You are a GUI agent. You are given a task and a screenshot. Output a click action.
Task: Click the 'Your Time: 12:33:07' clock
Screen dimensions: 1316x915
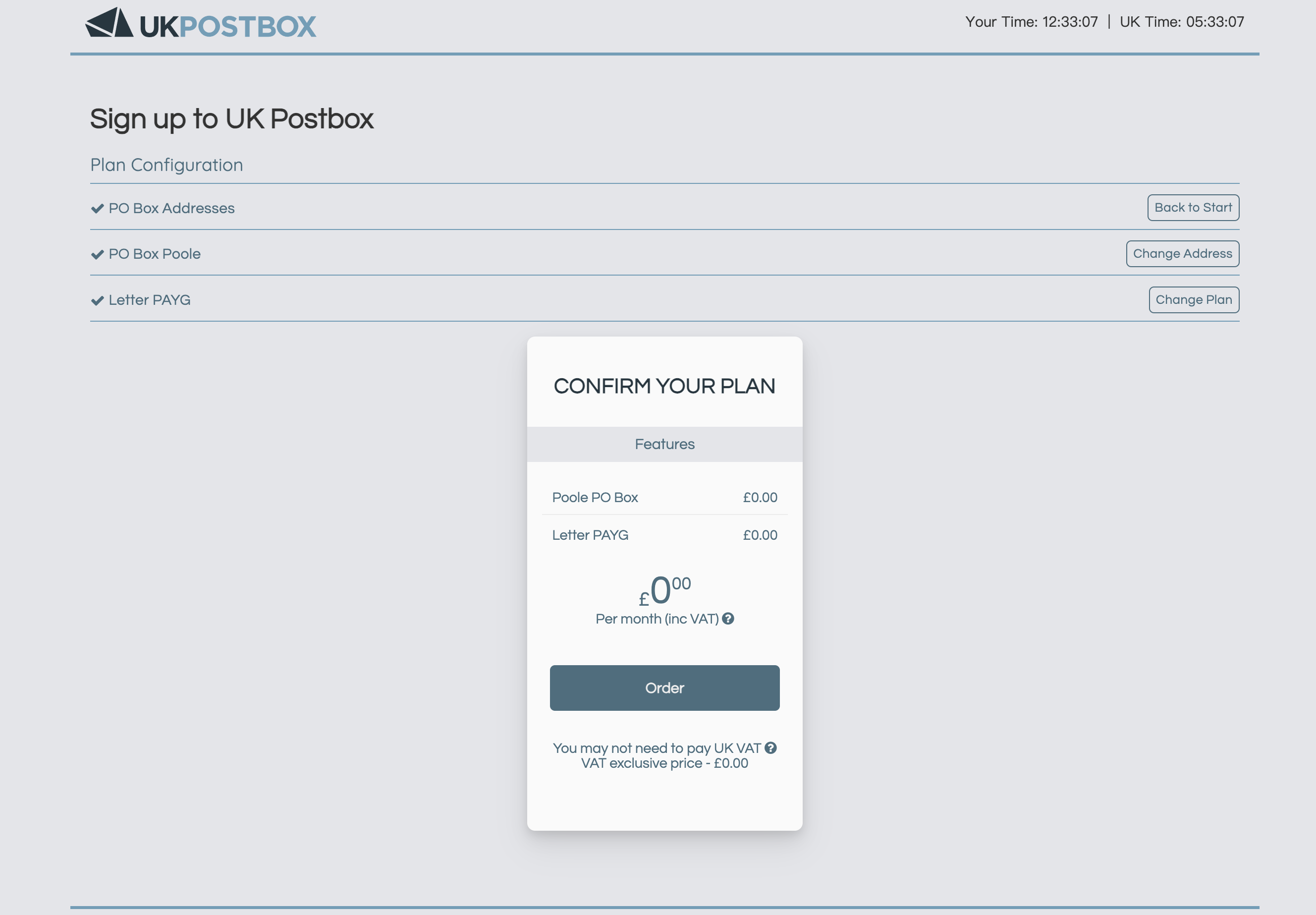click(1031, 22)
